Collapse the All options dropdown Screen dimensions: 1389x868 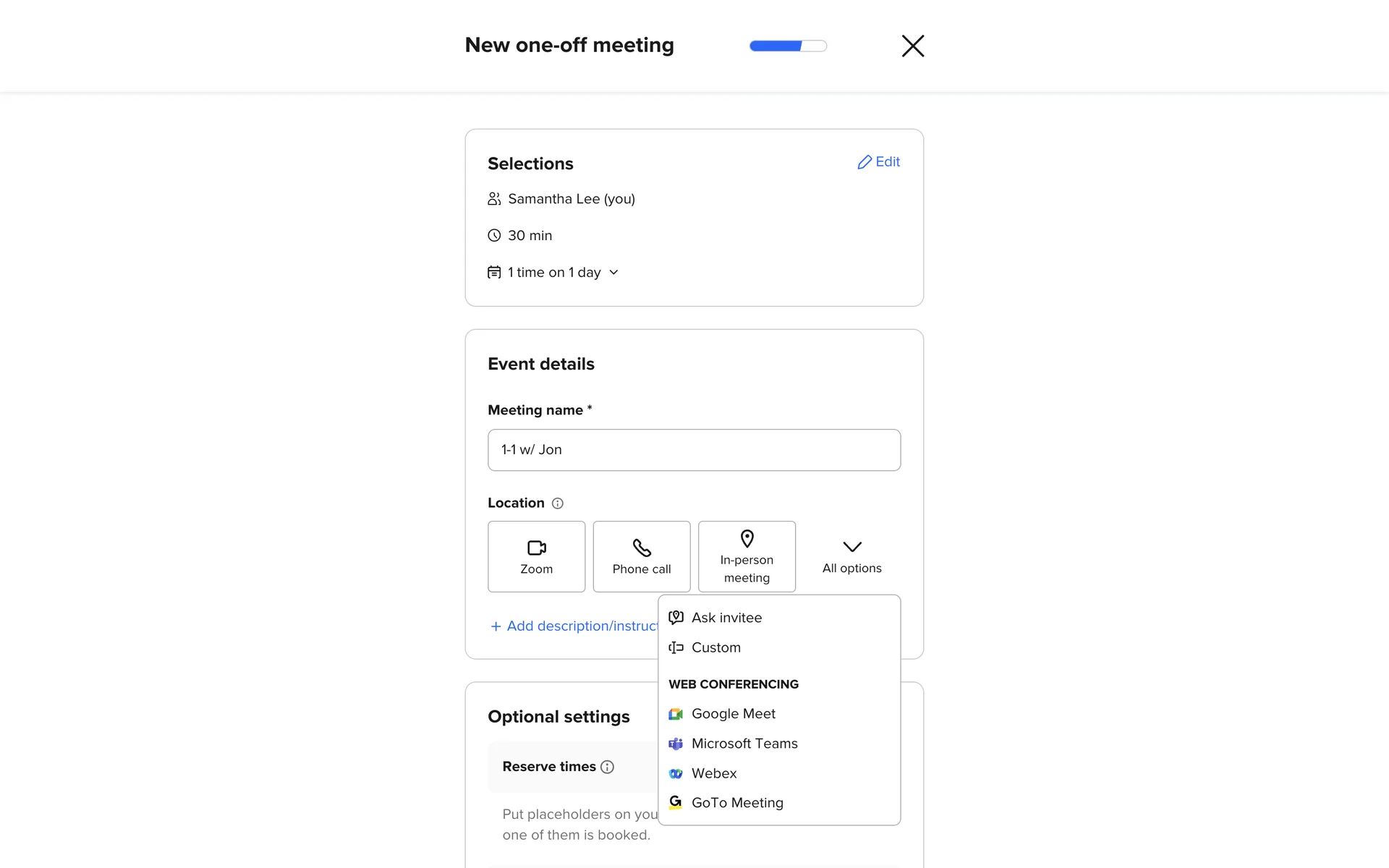851,556
